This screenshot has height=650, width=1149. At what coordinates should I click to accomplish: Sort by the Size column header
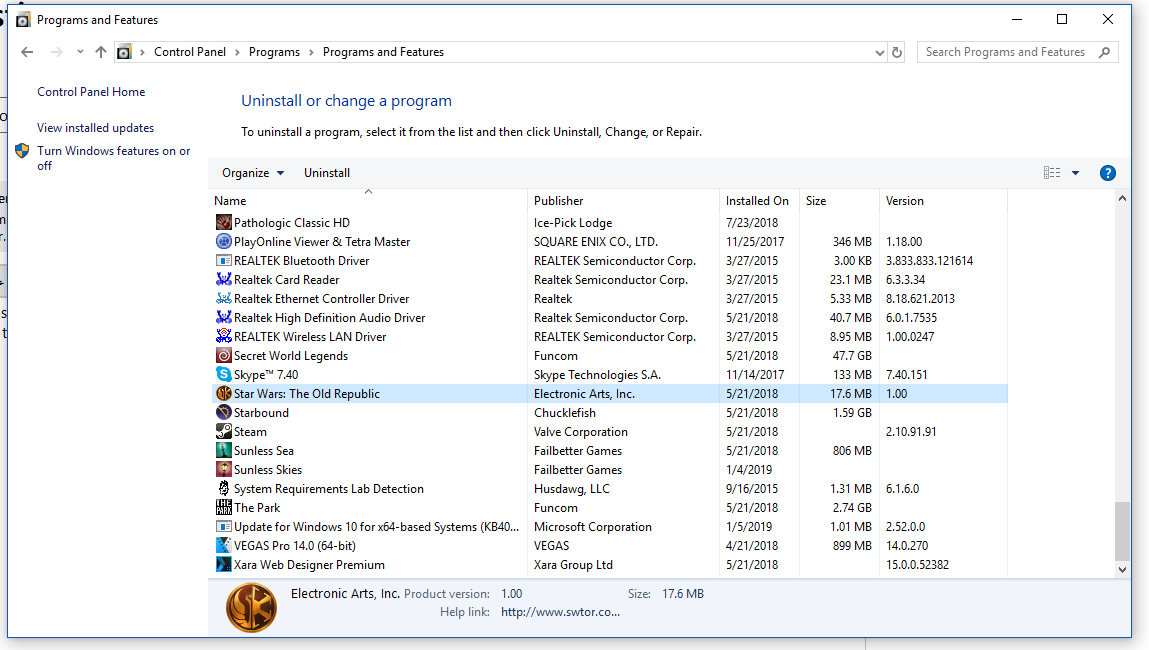(839, 200)
